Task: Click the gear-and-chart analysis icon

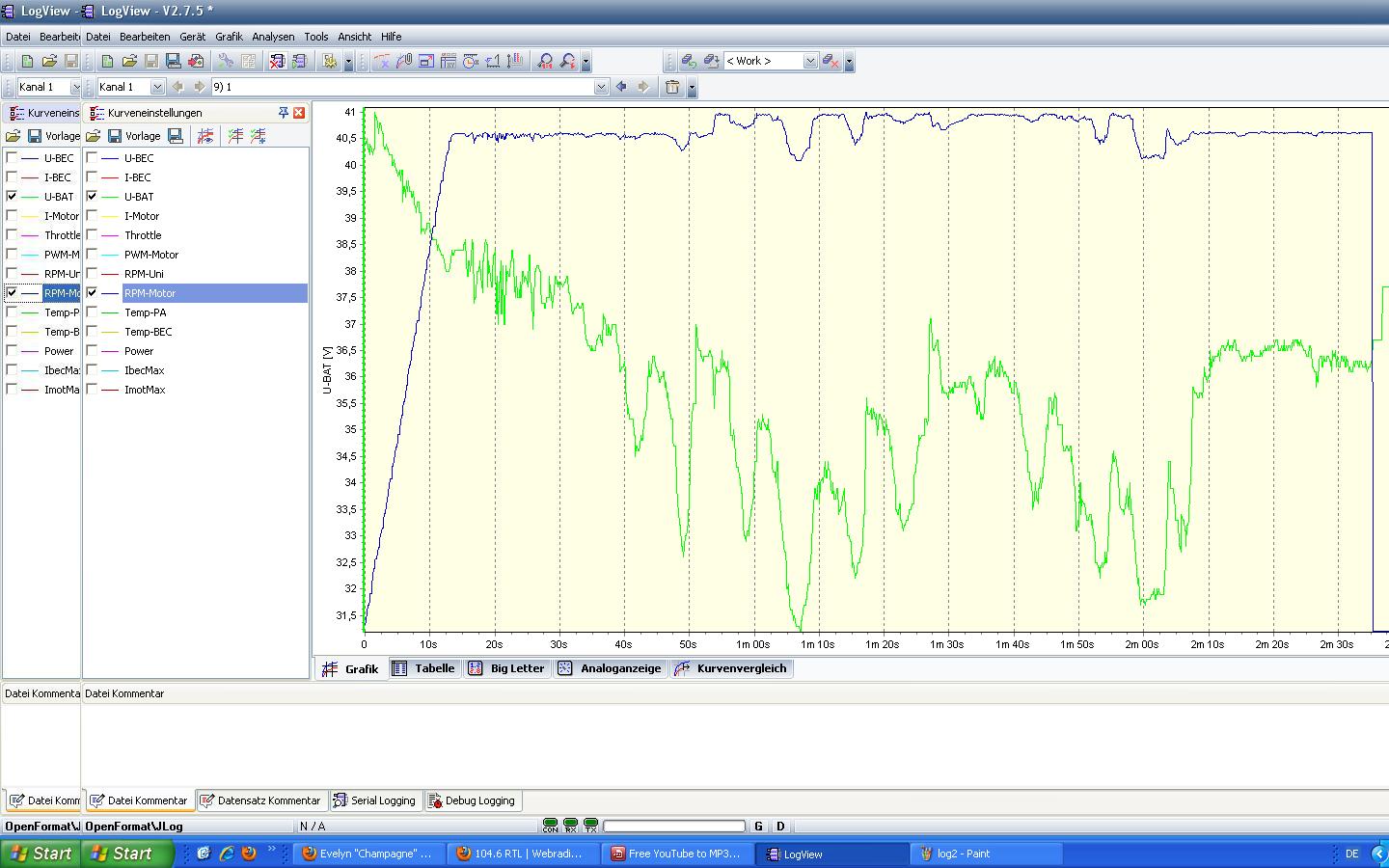Action: coord(330,61)
